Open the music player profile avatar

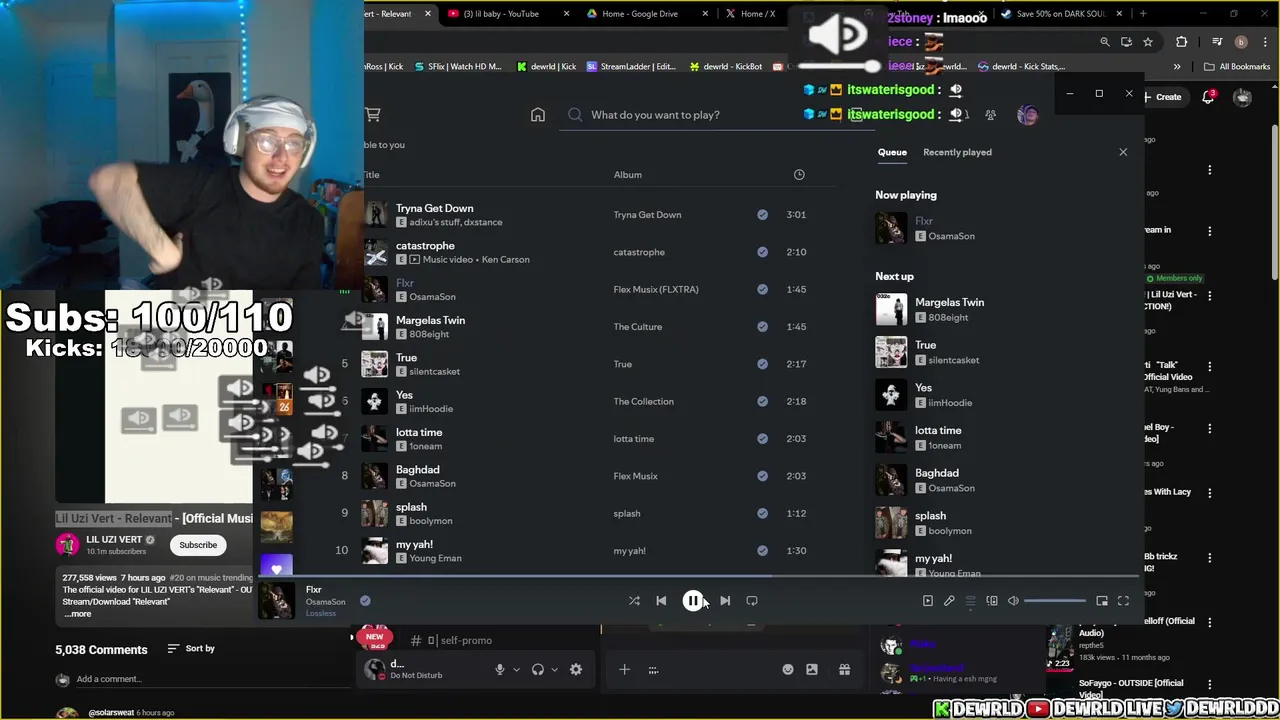pyautogui.click(x=1027, y=115)
